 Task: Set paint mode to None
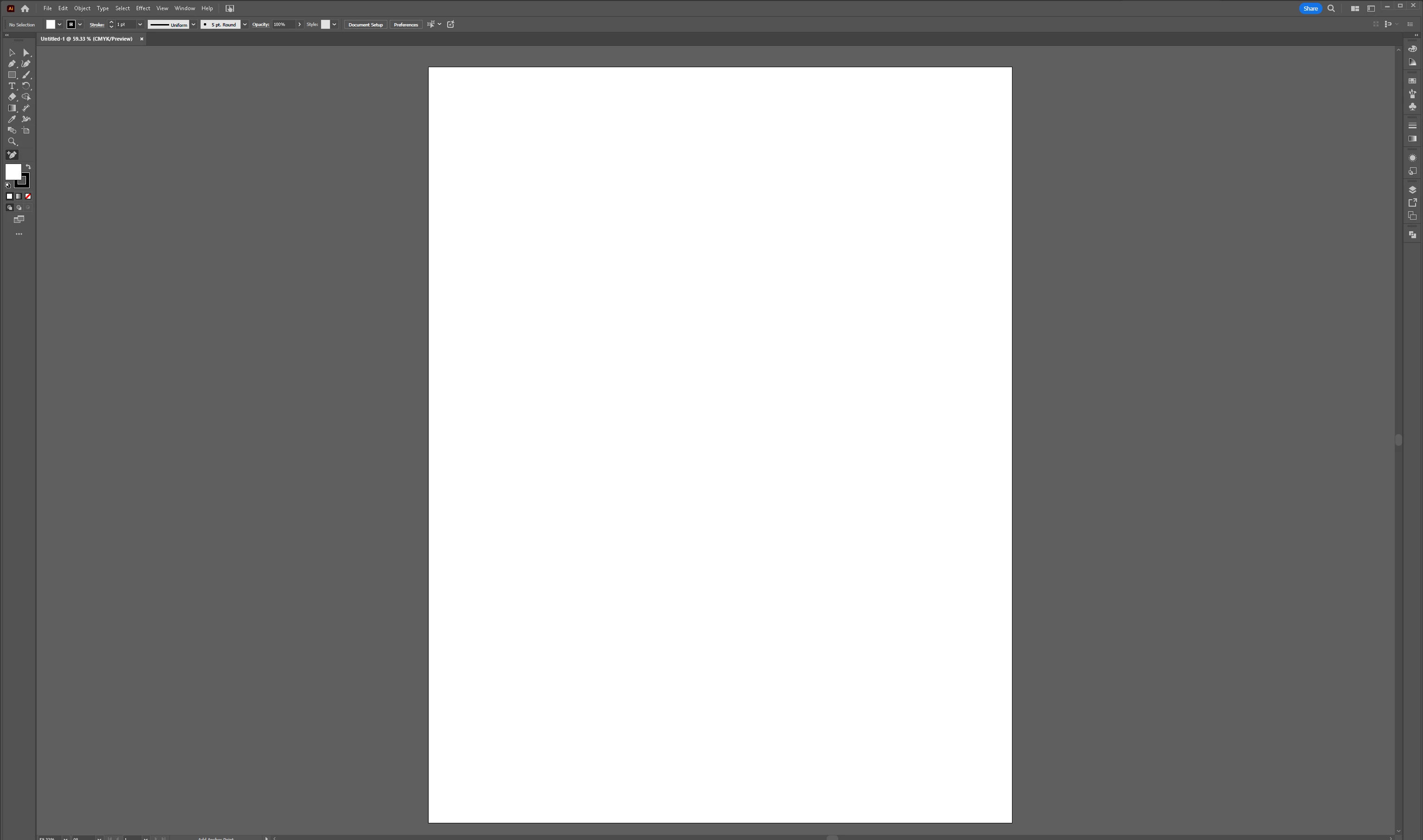tap(28, 196)
